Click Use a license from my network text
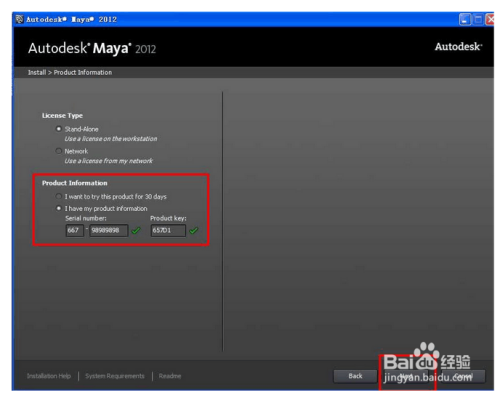The width and height of the screenshot is (500, 395). pos(109,161)
